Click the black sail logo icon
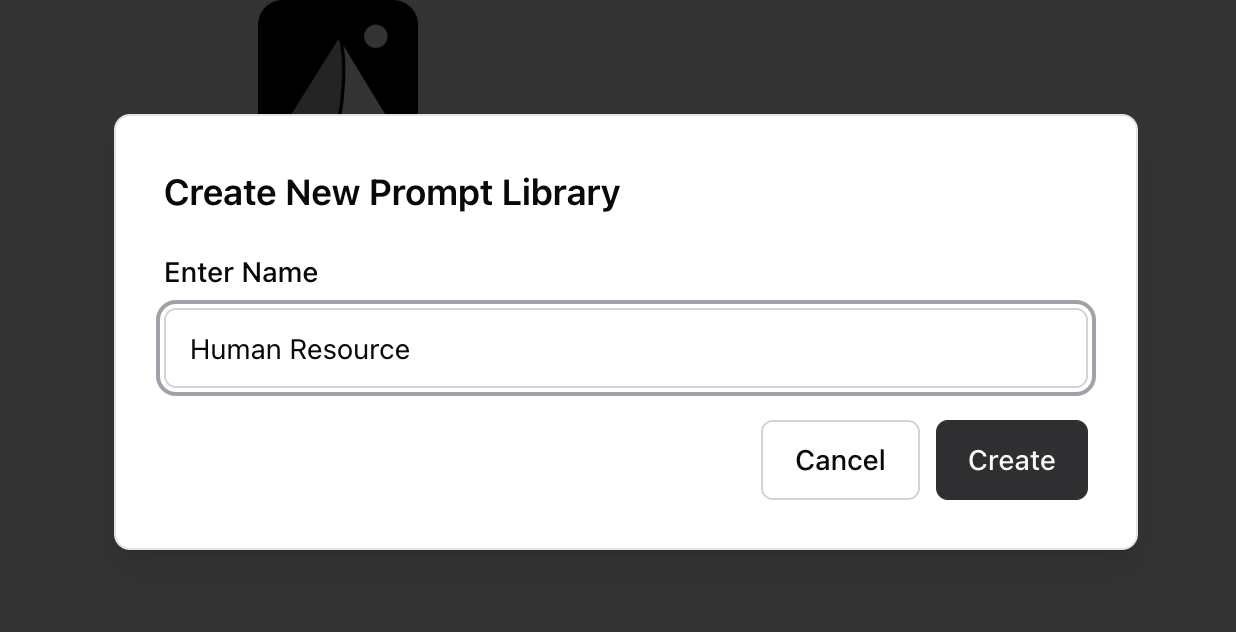The image size is (1236, 632). [338, 57]
